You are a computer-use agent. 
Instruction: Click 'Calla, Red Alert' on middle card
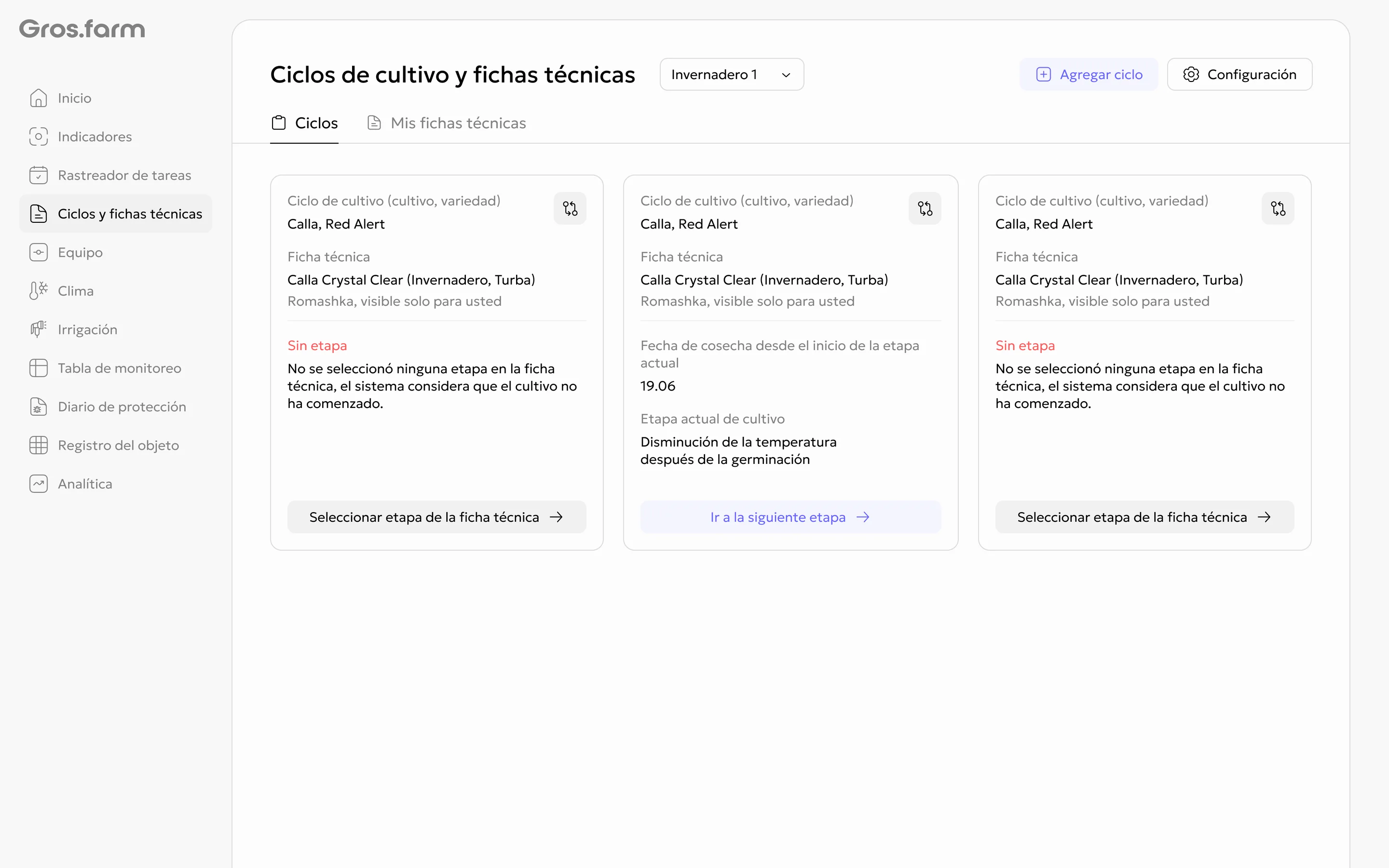point(689,224)
